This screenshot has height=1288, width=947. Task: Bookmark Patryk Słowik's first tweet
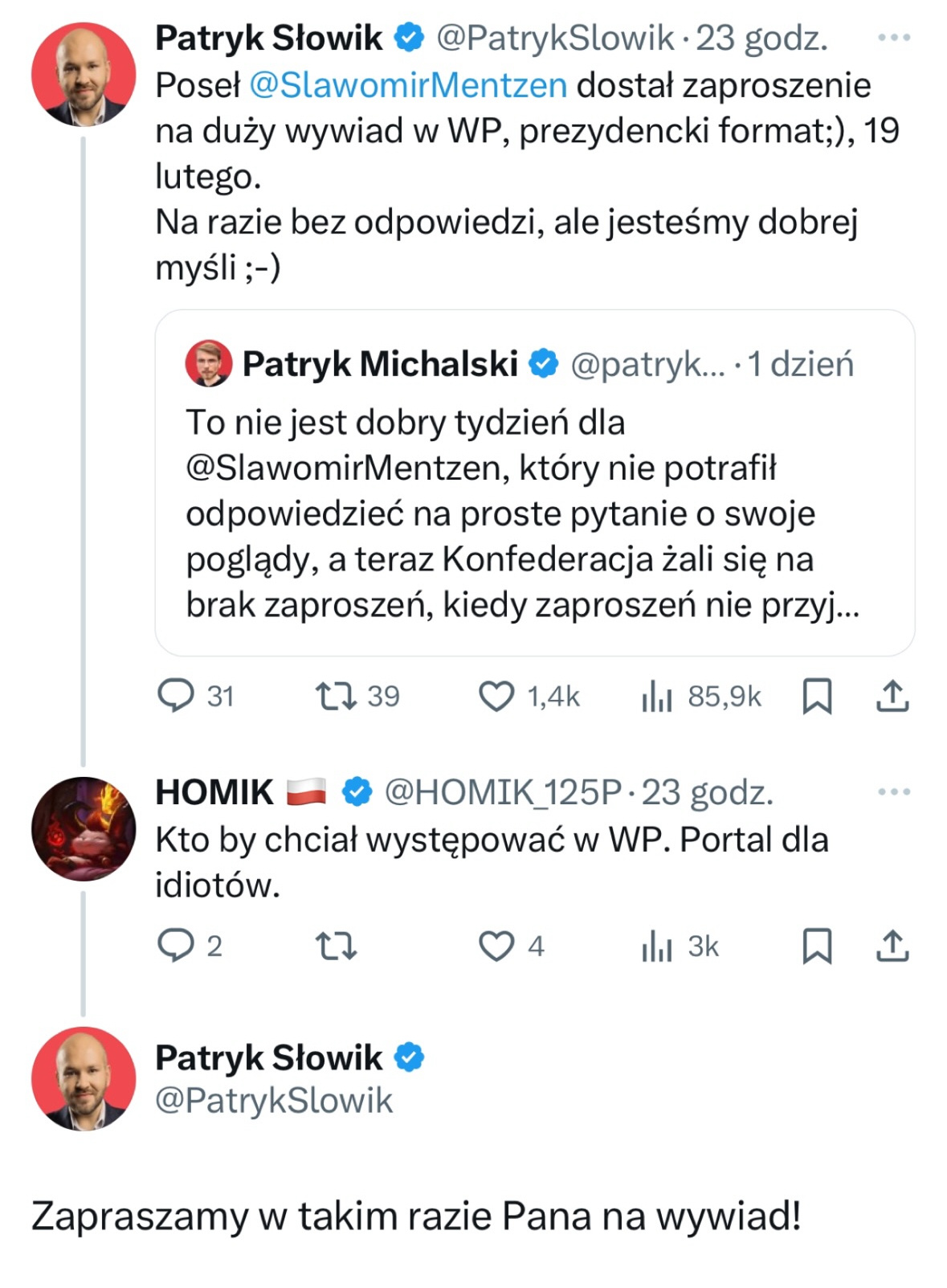click(x=817, y=696)
